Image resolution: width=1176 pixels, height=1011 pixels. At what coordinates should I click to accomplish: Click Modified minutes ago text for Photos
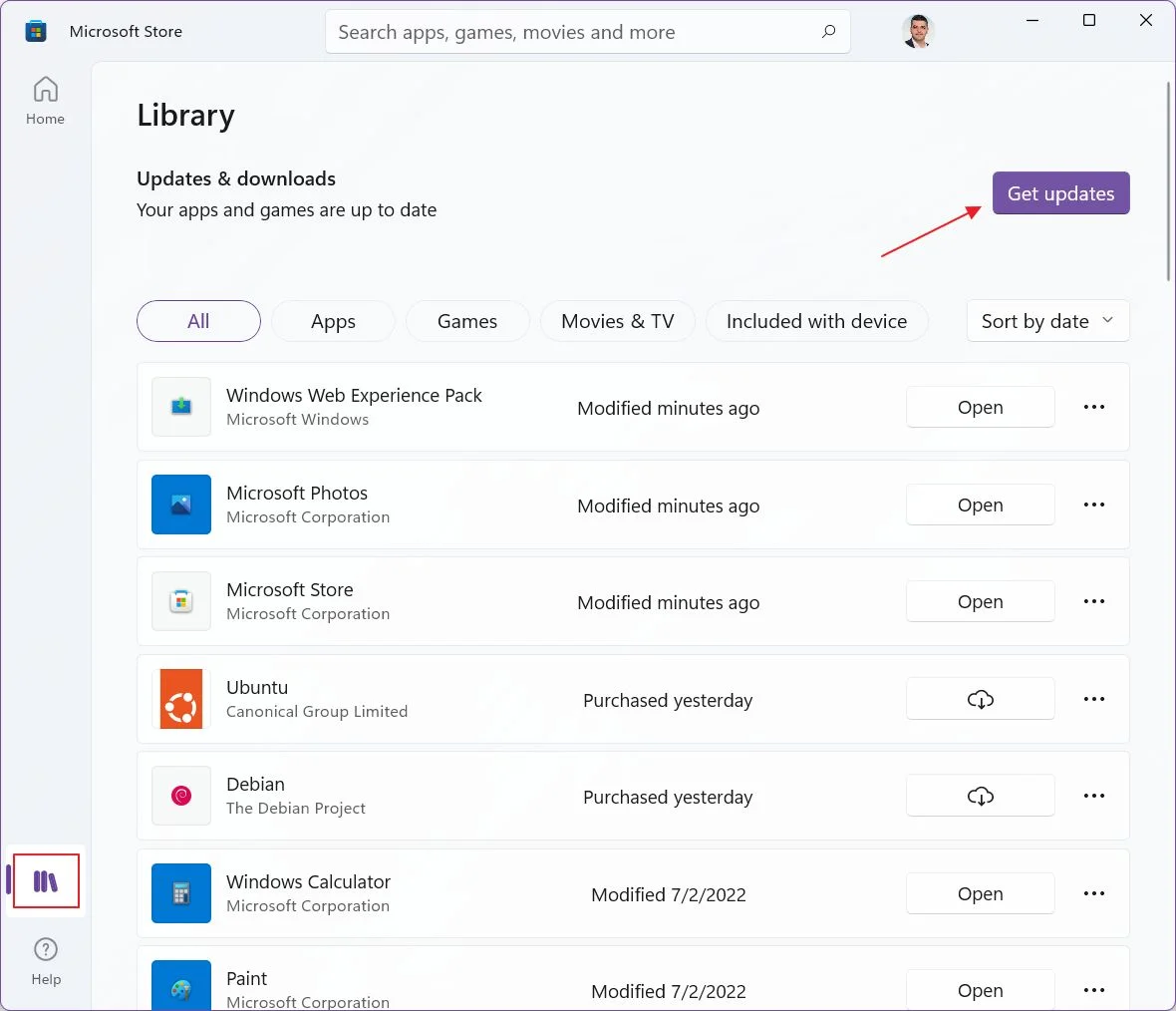(669, 505)
